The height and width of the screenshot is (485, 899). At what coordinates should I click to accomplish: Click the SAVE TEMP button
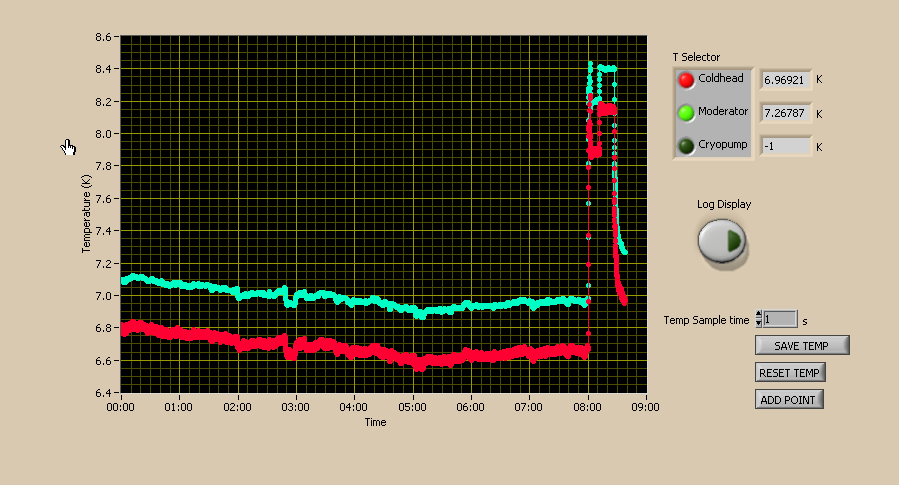point(802,346)
